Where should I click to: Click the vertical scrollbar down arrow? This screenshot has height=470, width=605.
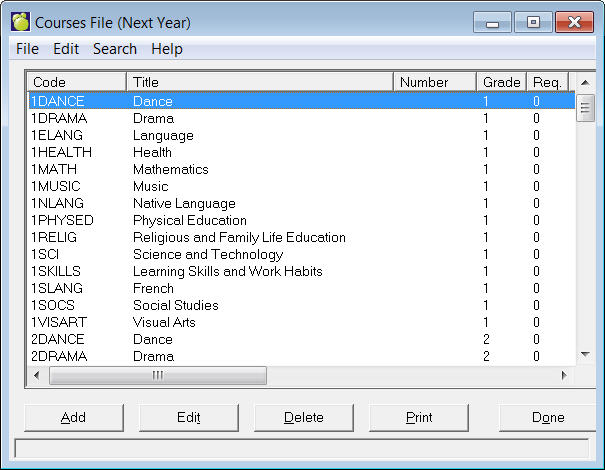[x=586, y=354]
